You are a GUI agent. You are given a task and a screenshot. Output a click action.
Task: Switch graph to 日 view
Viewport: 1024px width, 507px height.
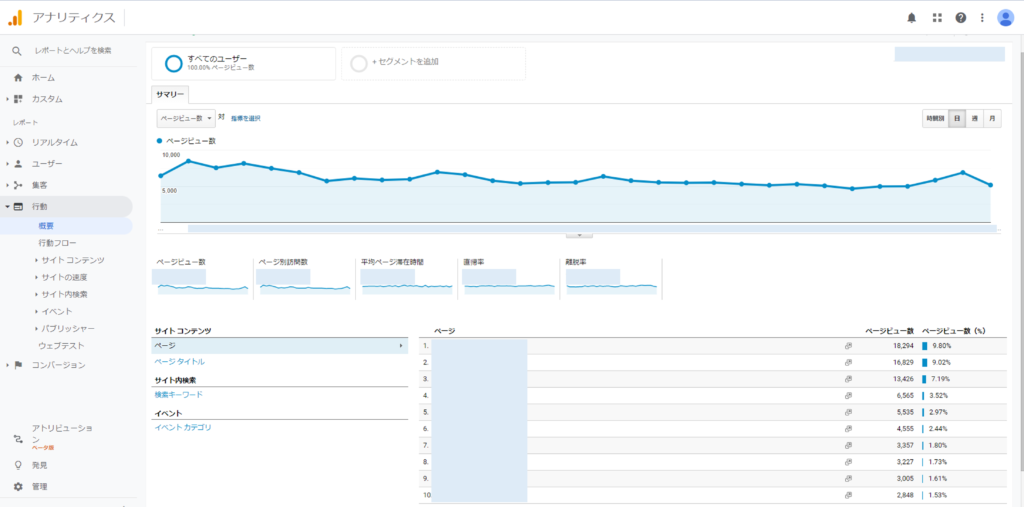(x=957, y=119)
